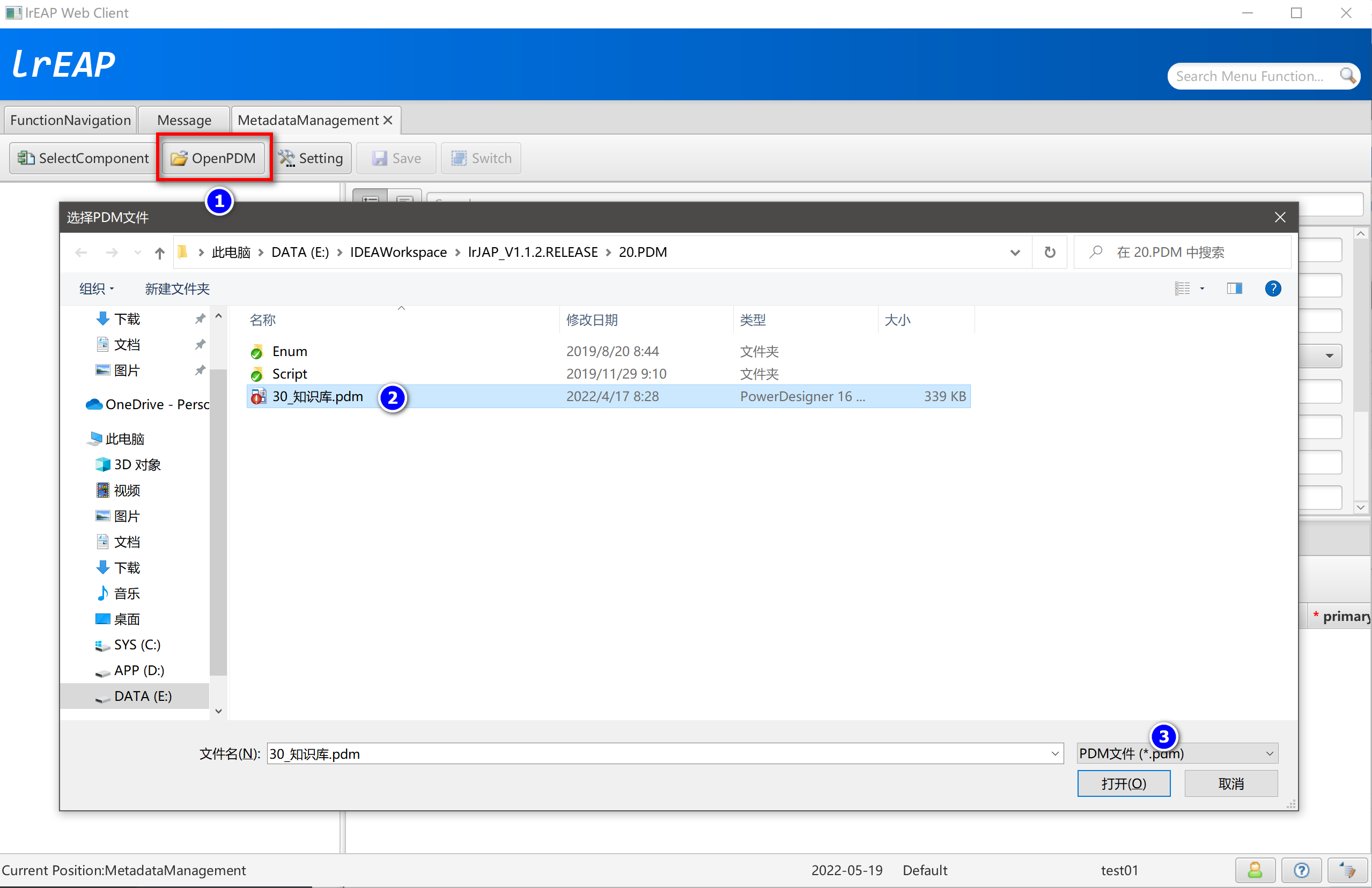This screenshot has width=1372, height=888.
Task: Click 此电脑 in the address path
Action: pos(231,253)
